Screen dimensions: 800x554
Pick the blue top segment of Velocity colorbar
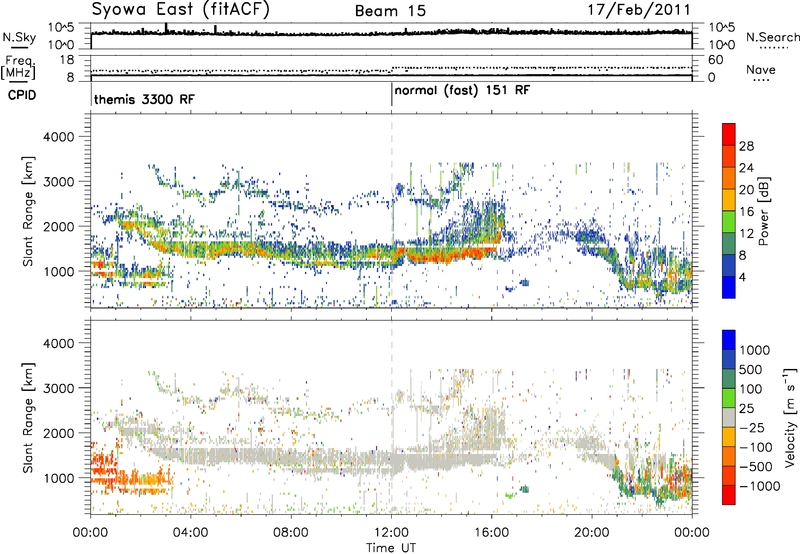pos(729,340)
